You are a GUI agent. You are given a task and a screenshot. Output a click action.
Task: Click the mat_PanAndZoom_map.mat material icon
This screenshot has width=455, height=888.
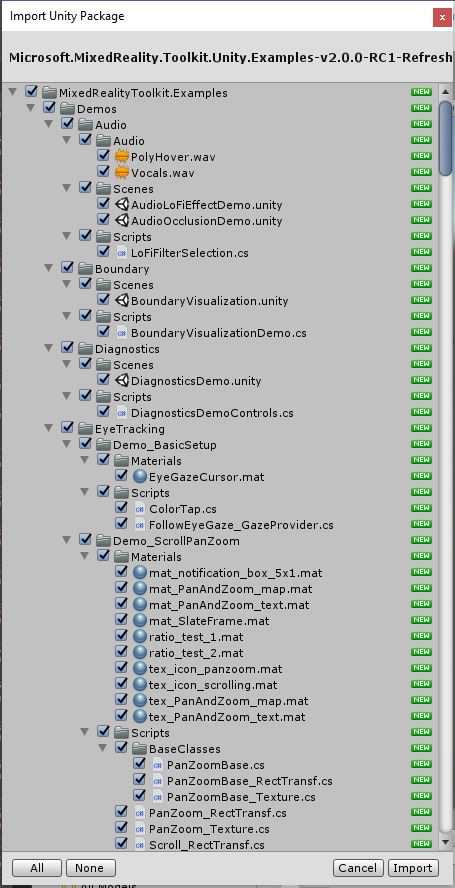coord(140,588)
